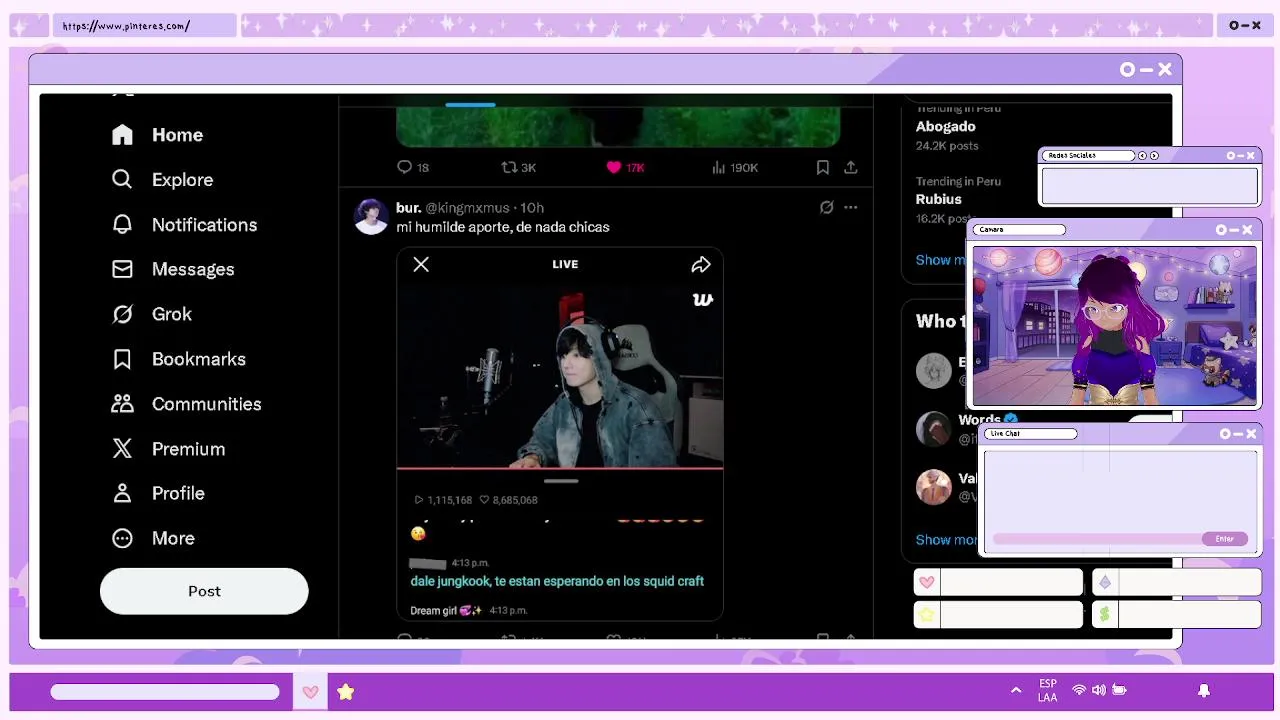The image size is (1280, 720).
Task: Open the bur. profile avatar
Action: (x=371, y=217)
